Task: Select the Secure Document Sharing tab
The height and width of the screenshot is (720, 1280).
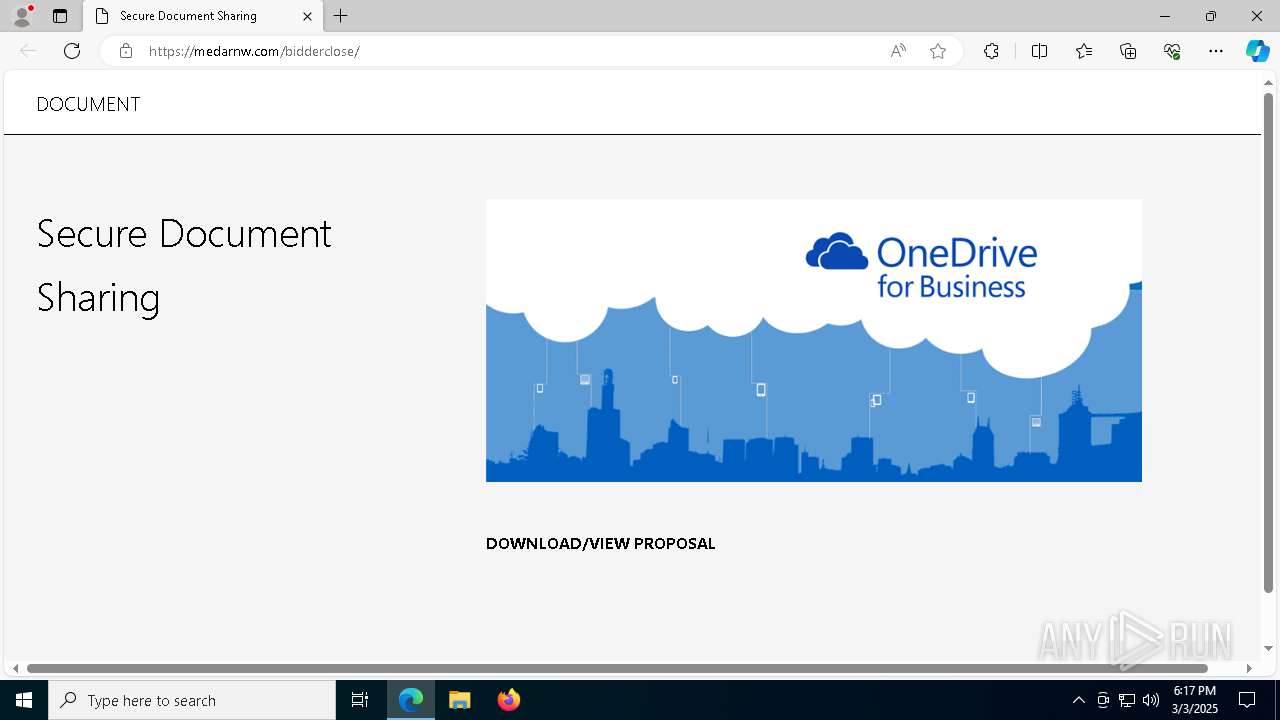Action: click(204, 16)
